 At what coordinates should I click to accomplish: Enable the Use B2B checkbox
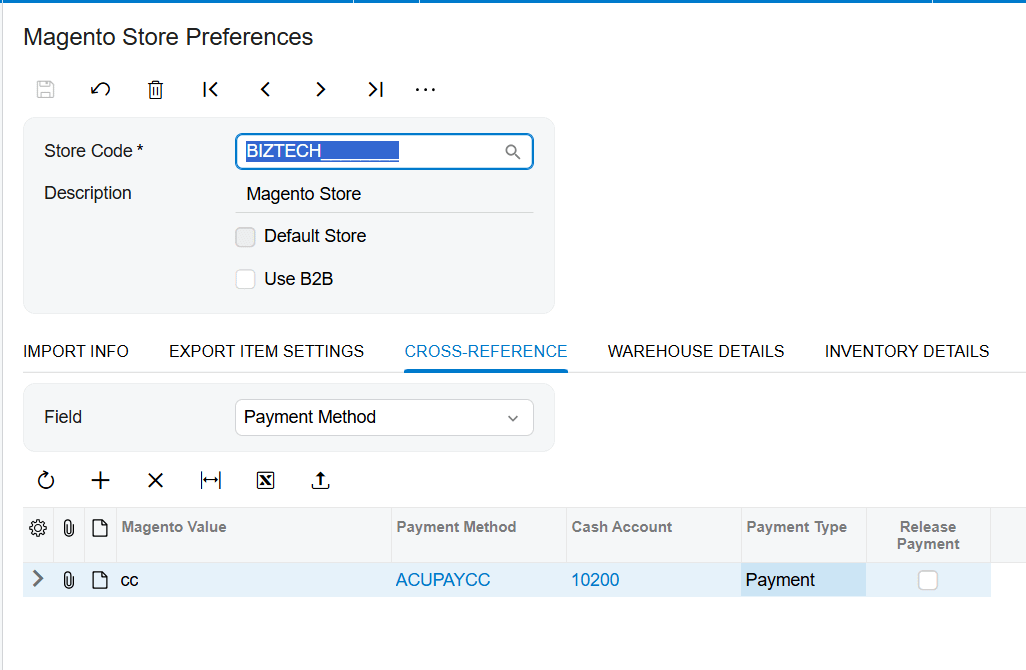(x=245, y=279)
